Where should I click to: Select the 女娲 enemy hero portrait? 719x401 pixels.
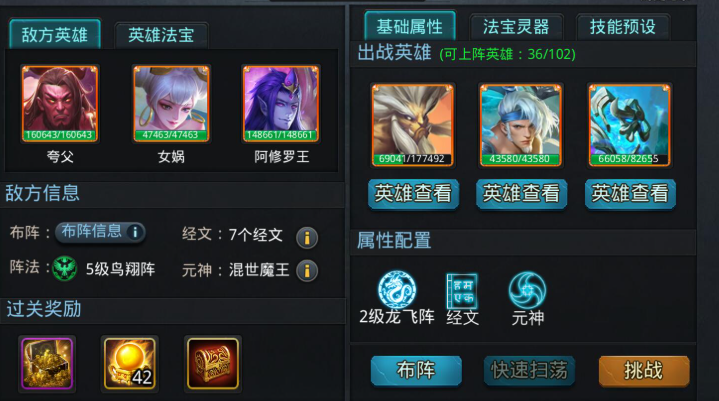point(171,104)
